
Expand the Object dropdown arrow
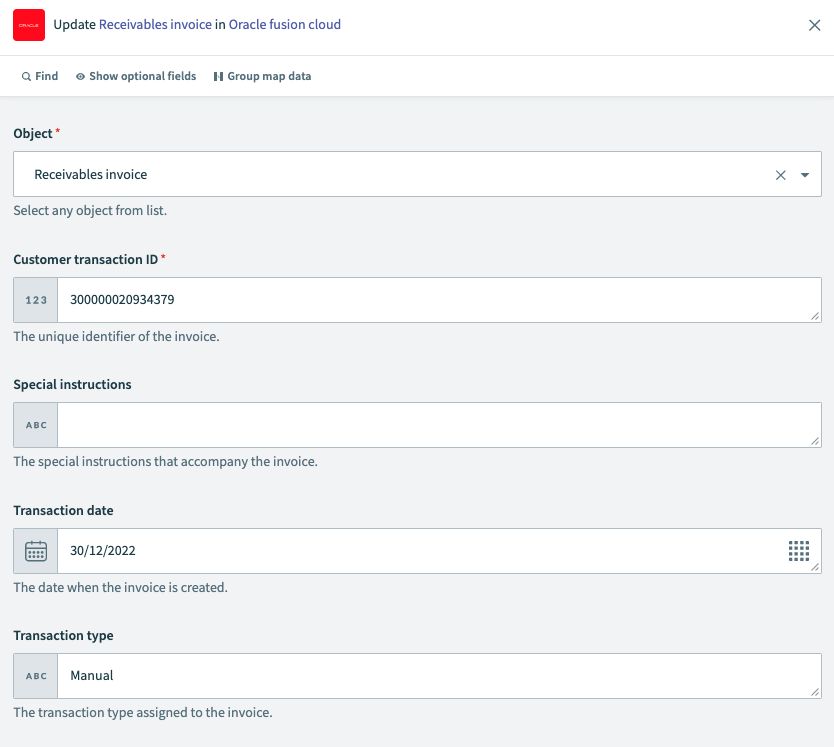pos(805,175)
